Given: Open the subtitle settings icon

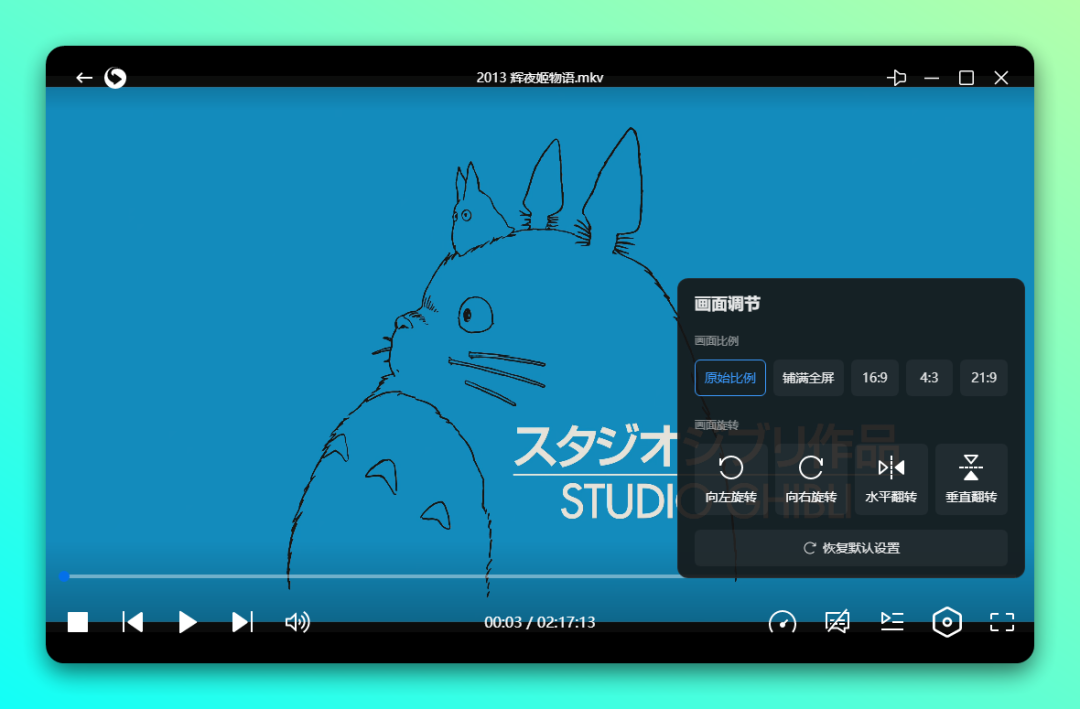Looking at the screenshot, I should tap(838, 622).
